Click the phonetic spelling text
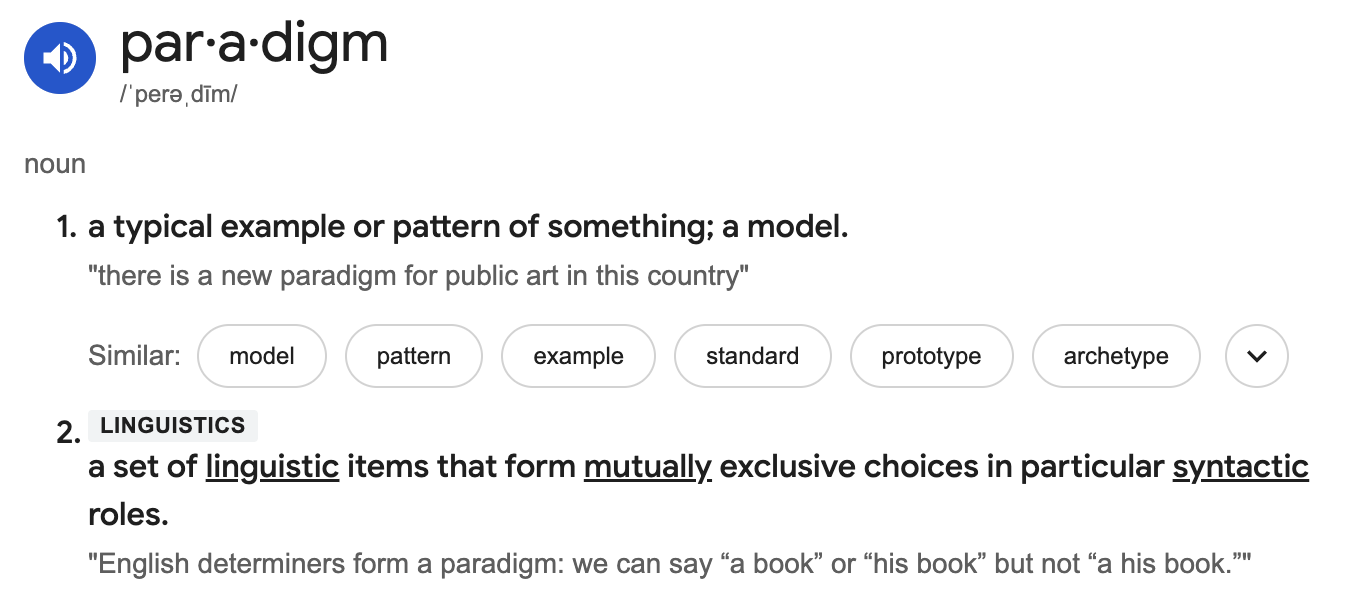 click(x=179, y=97)
